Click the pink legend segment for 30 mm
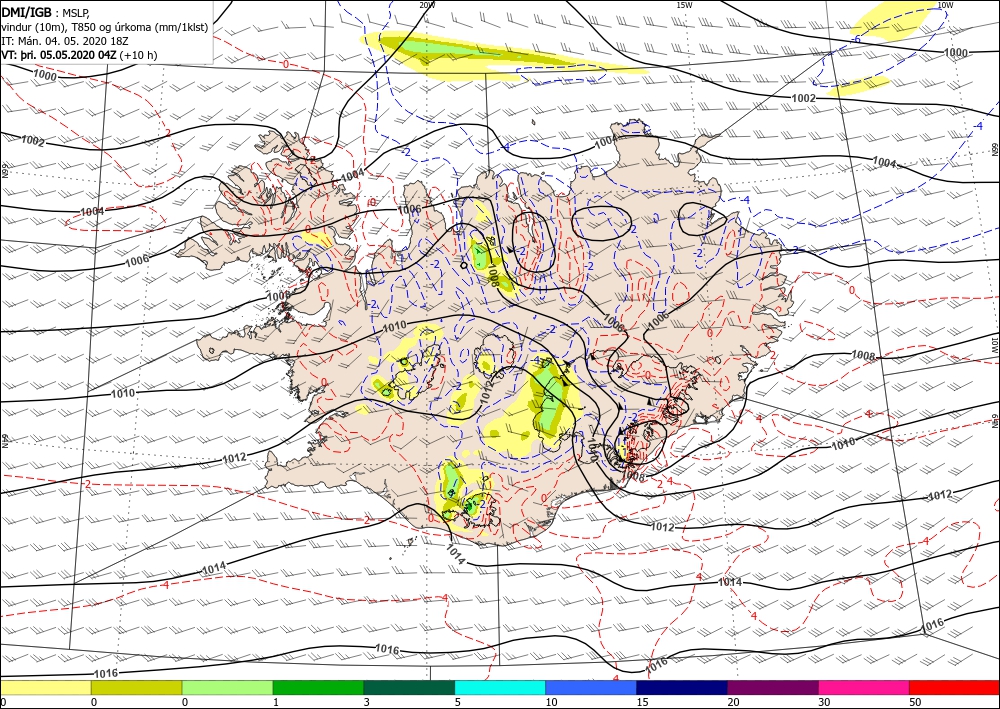 864,687
